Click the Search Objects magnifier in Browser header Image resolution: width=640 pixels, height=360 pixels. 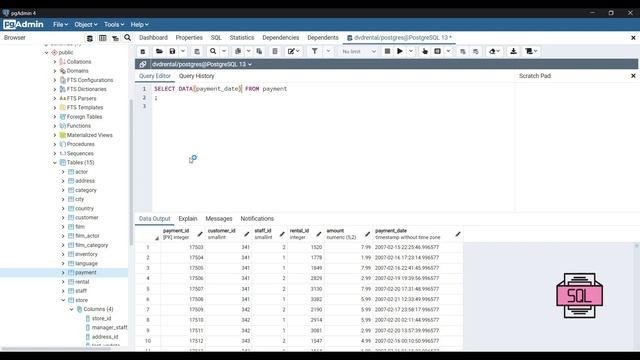[x=127, y=38]
